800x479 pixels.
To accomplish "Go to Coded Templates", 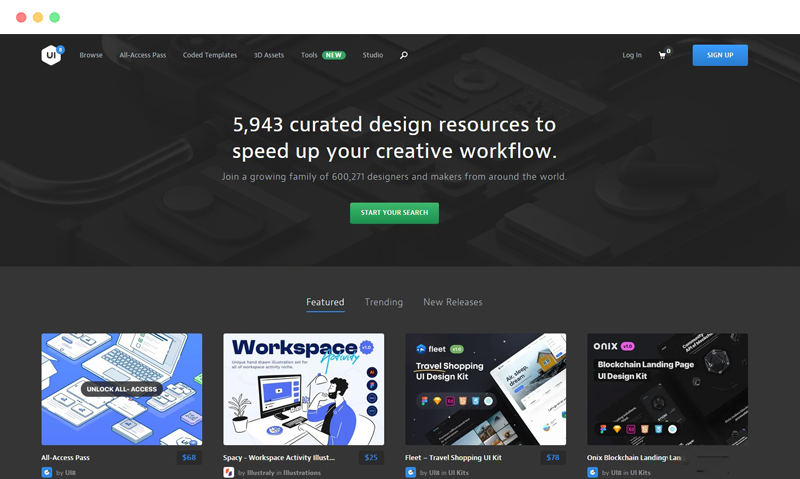I will (x=210, y=55).
